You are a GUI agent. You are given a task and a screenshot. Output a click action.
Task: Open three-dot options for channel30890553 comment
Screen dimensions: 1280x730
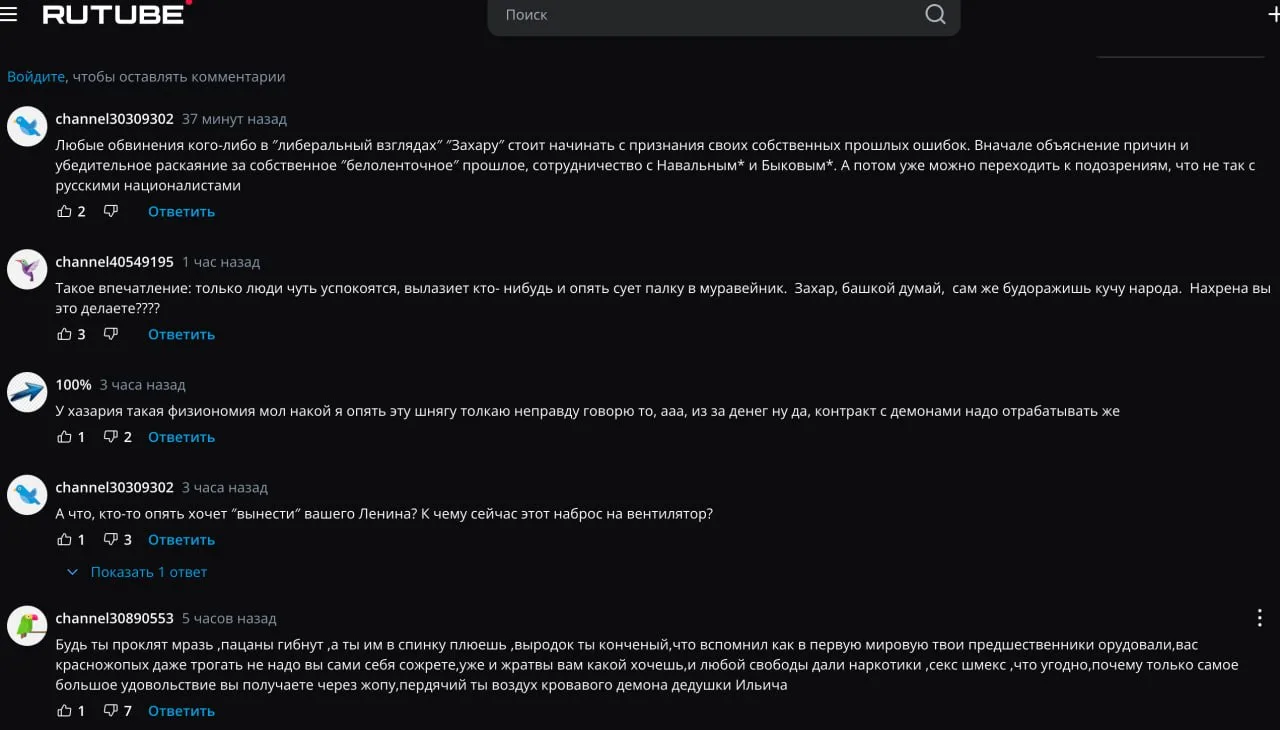(1260, 618)
